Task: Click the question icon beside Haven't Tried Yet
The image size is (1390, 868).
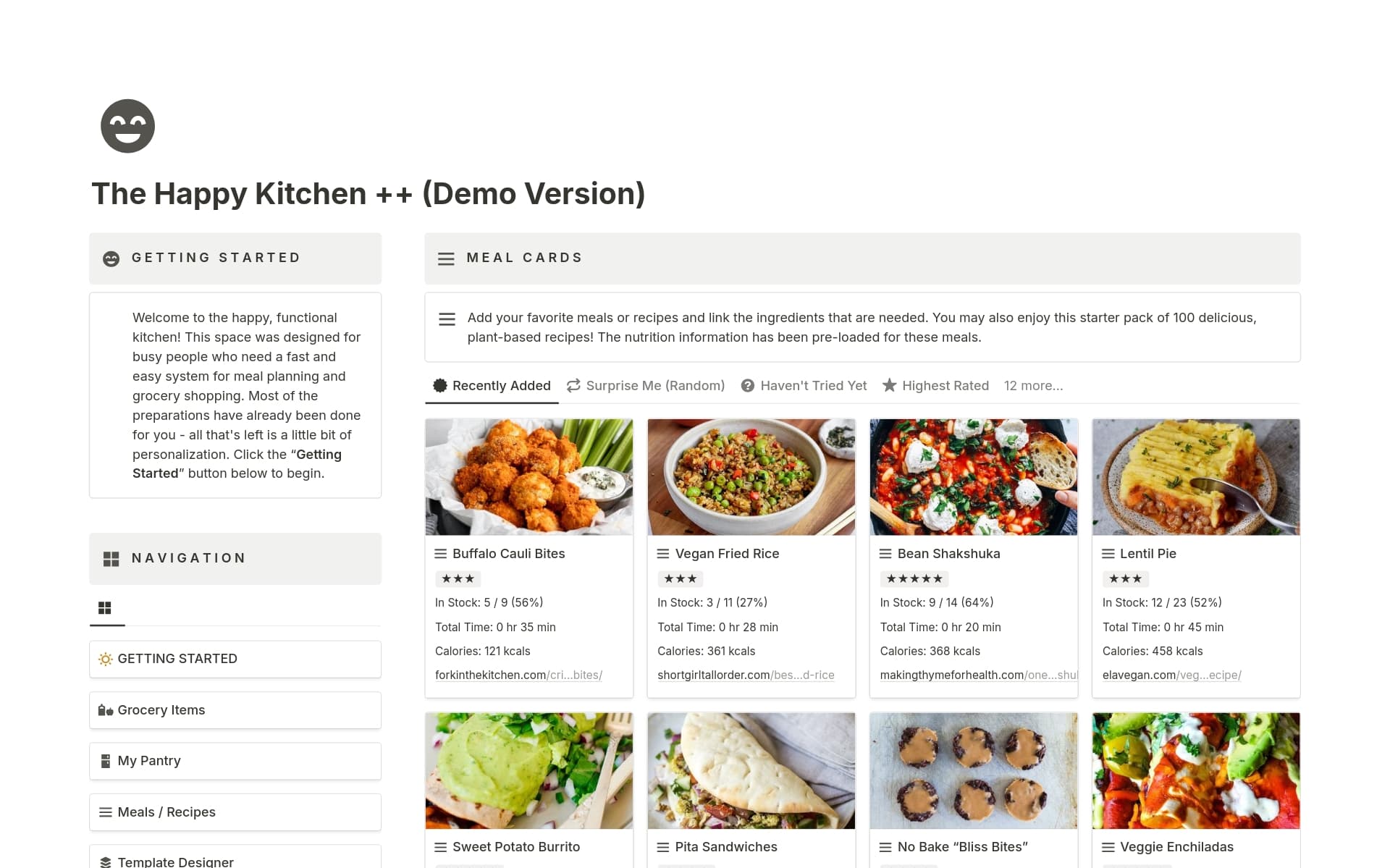Action: [746, 386]
